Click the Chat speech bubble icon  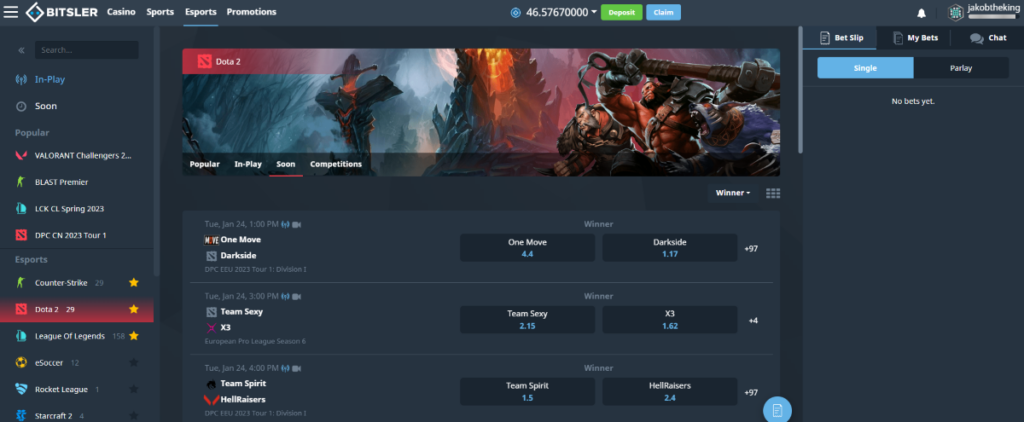(976, 38)
